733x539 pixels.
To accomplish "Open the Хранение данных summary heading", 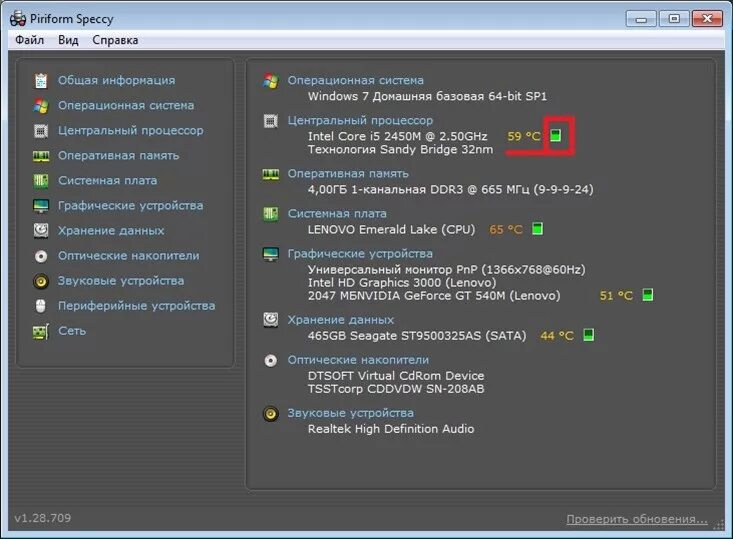I will click(340, 320).
